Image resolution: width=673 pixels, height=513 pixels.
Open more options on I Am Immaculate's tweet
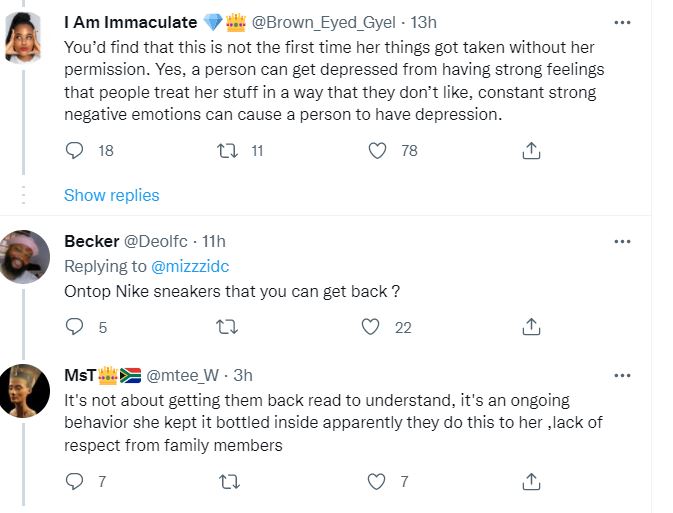(x=622, y=21)
